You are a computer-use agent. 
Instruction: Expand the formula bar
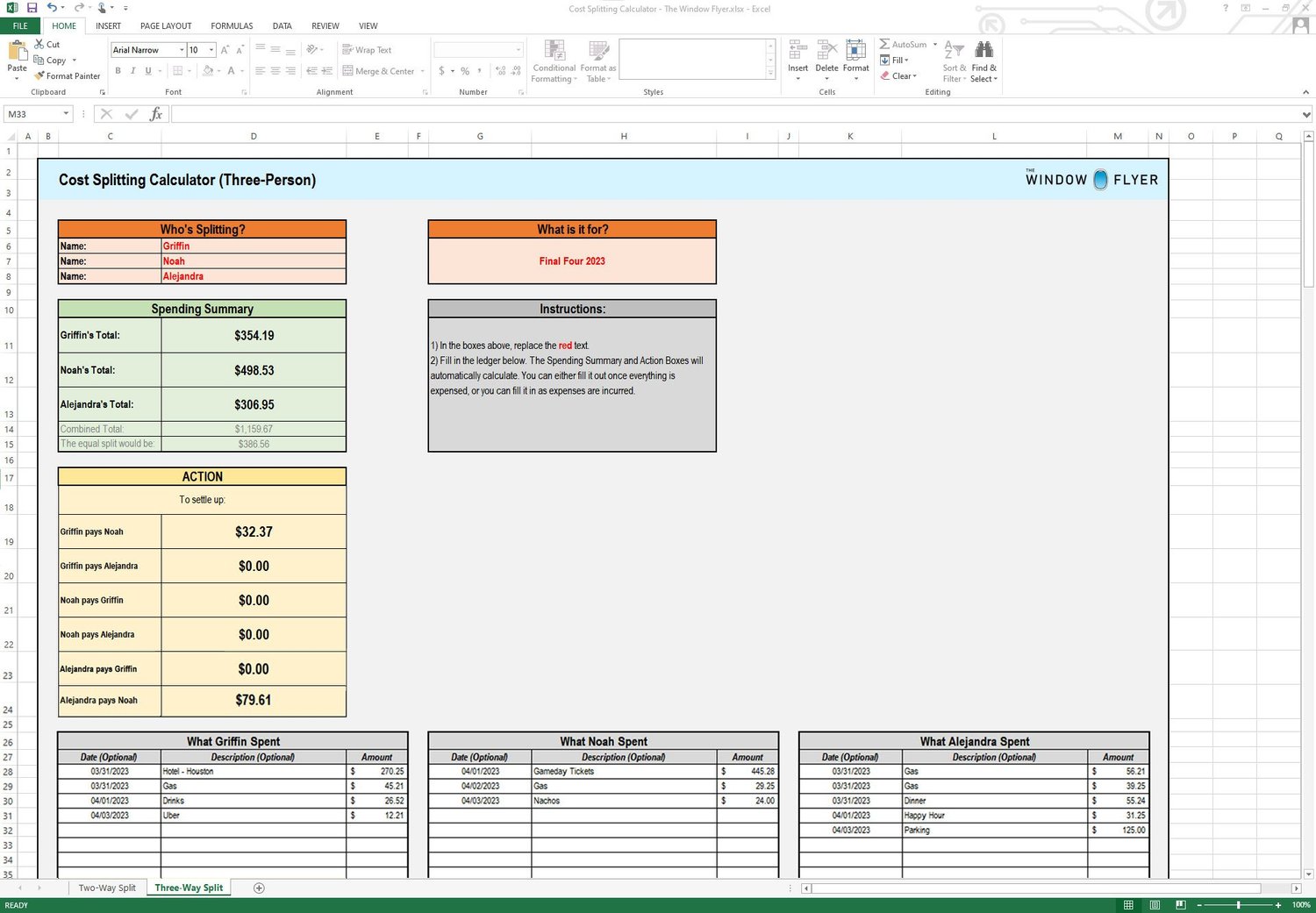coord(1306,114)
